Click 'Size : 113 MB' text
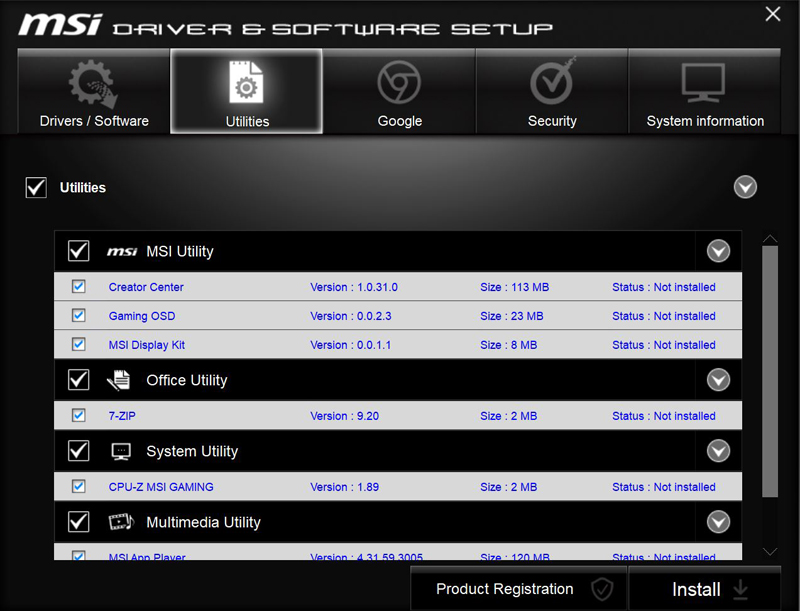This screenshot has width=800, height=611. pos(514,287)
